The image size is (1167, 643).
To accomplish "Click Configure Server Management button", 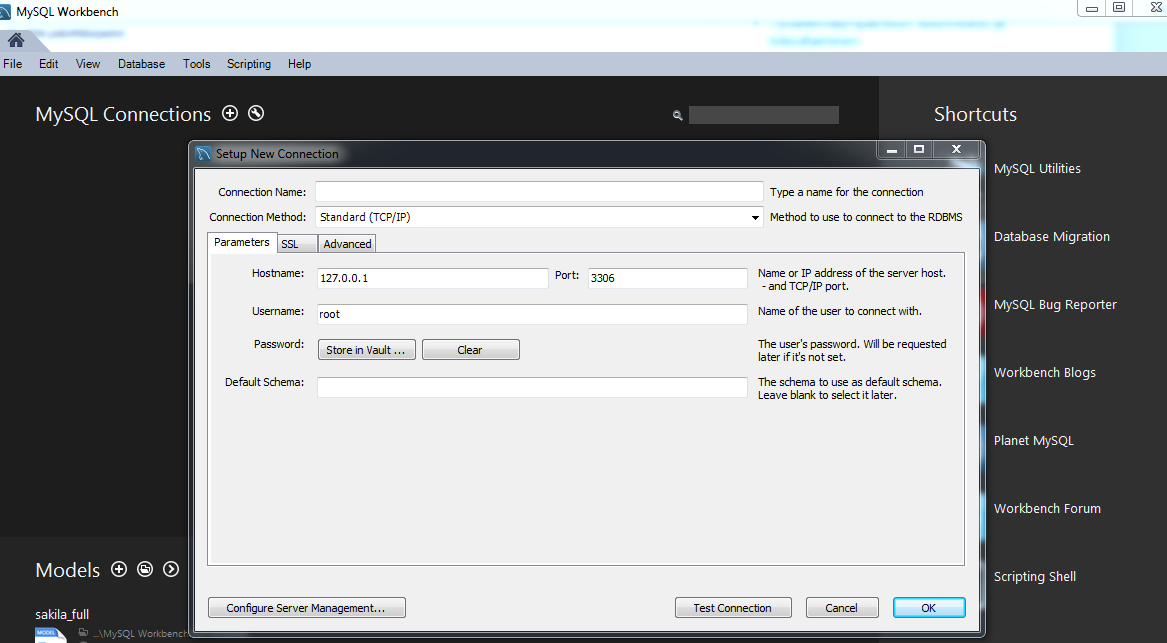I will click(x=306, y=608).
